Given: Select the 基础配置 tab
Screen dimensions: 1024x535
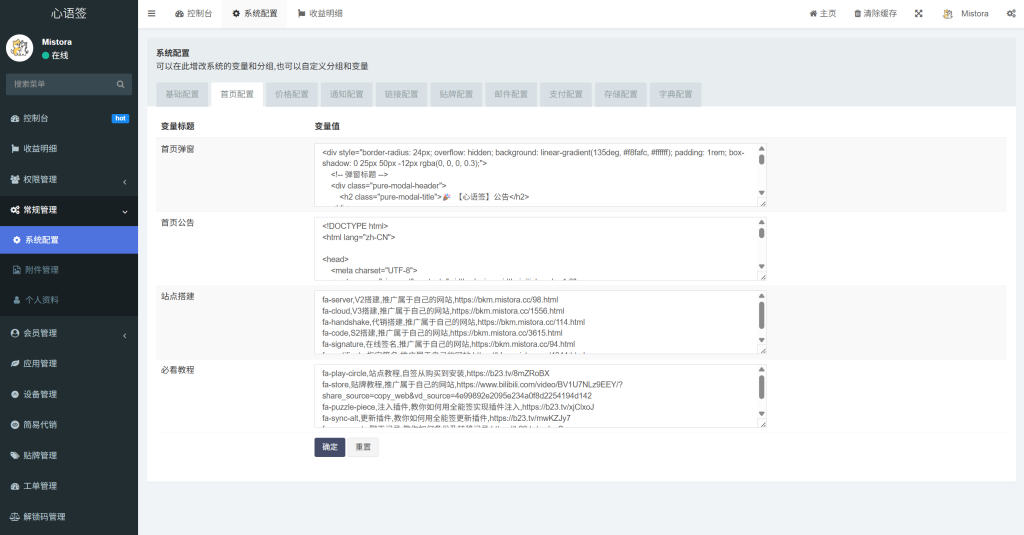Looking at the screenshot, I should point(182,94).
